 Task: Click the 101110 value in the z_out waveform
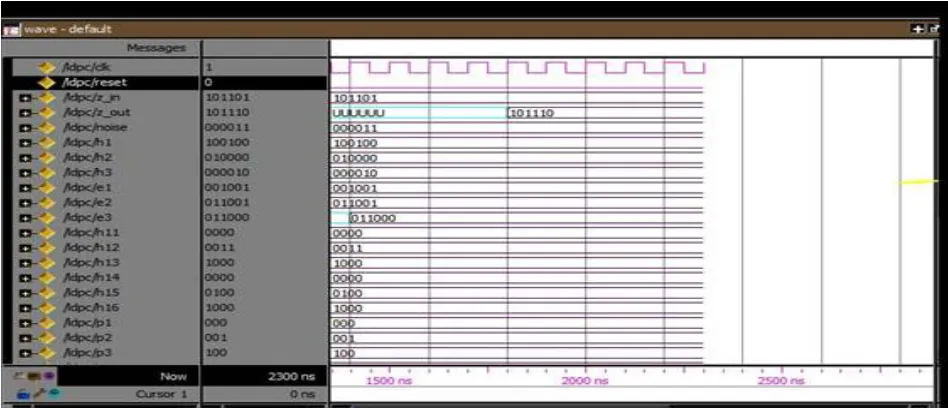click(532, 113)
